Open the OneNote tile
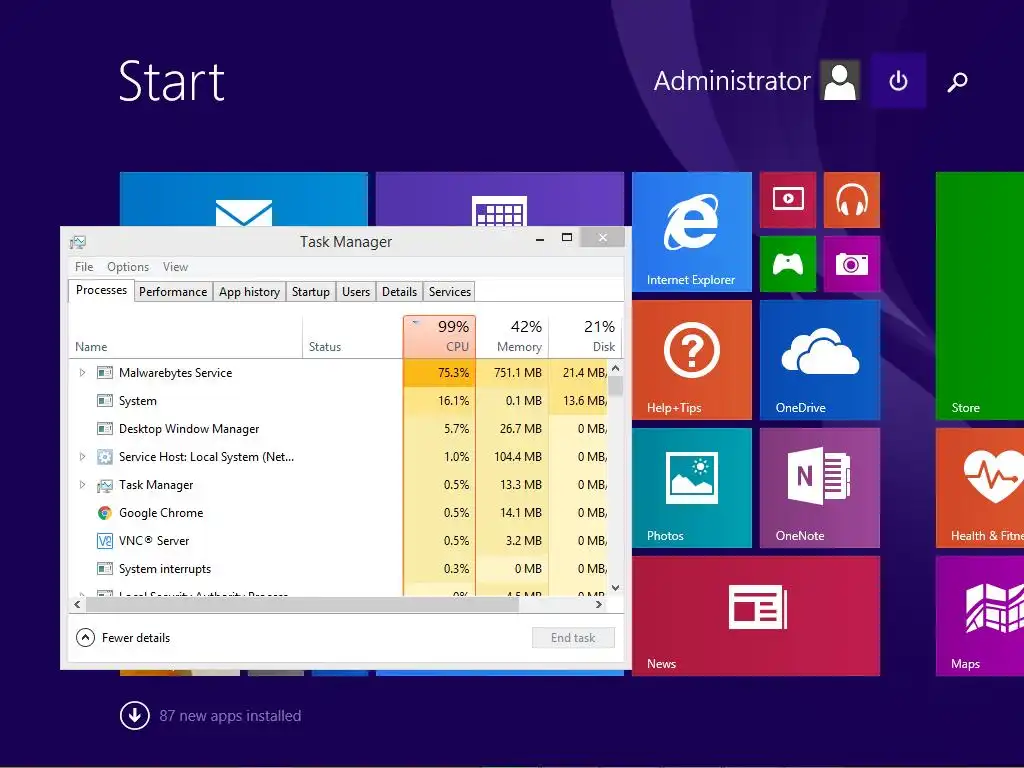Screen dimensions: 1024x768 [820, 488]
